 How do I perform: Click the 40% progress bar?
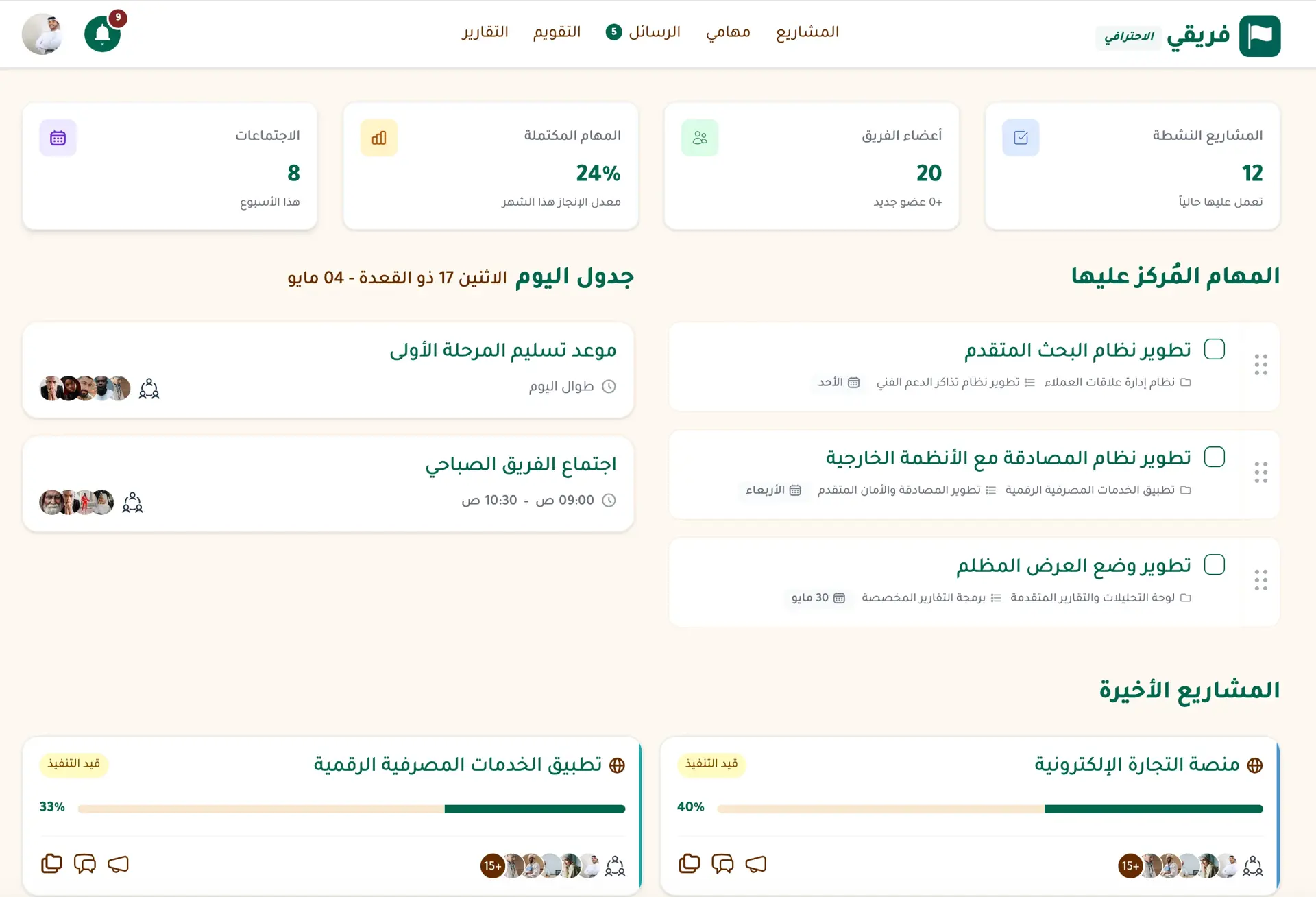pos(990,809)
